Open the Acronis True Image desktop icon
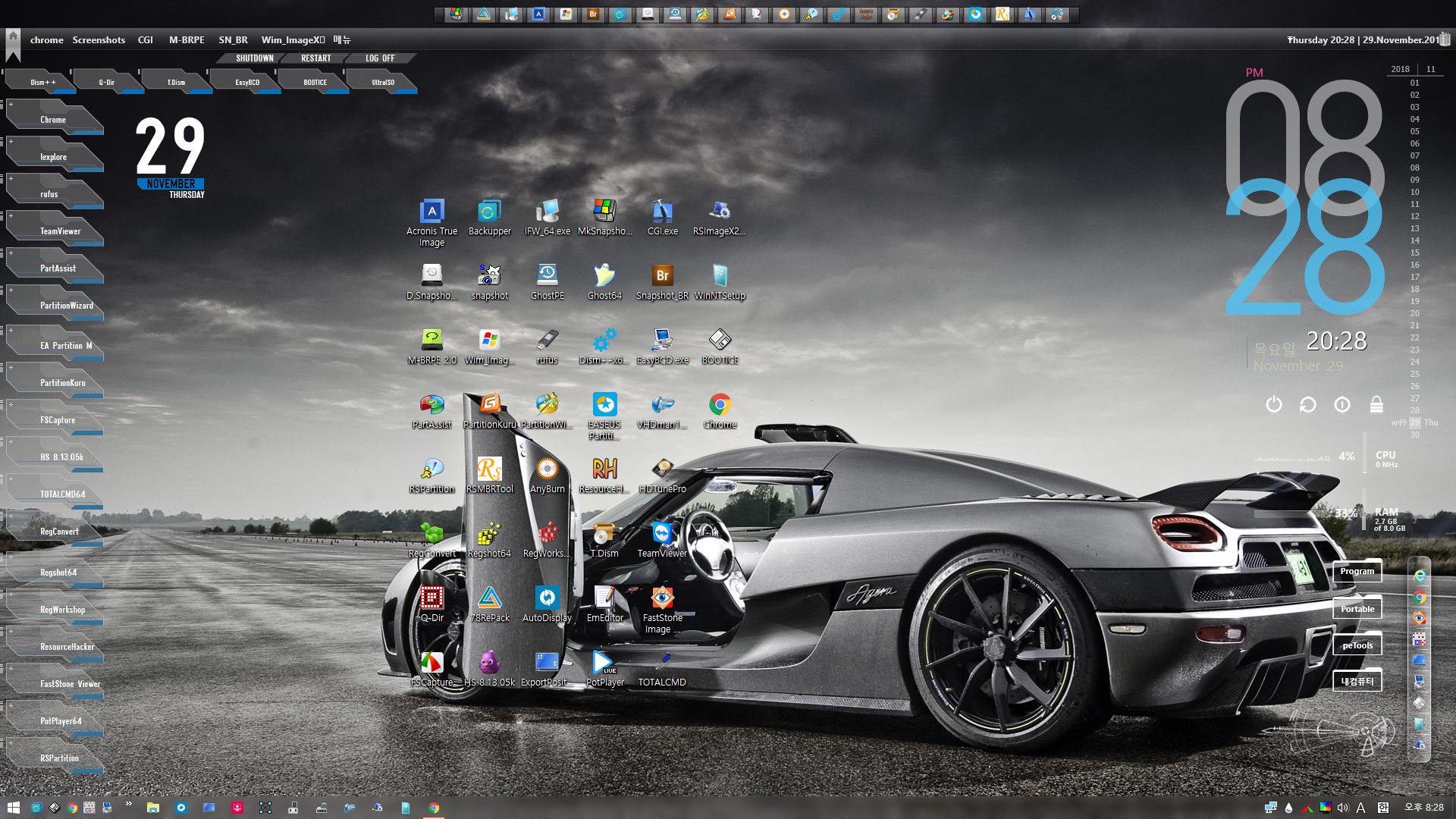 (431, 222)
